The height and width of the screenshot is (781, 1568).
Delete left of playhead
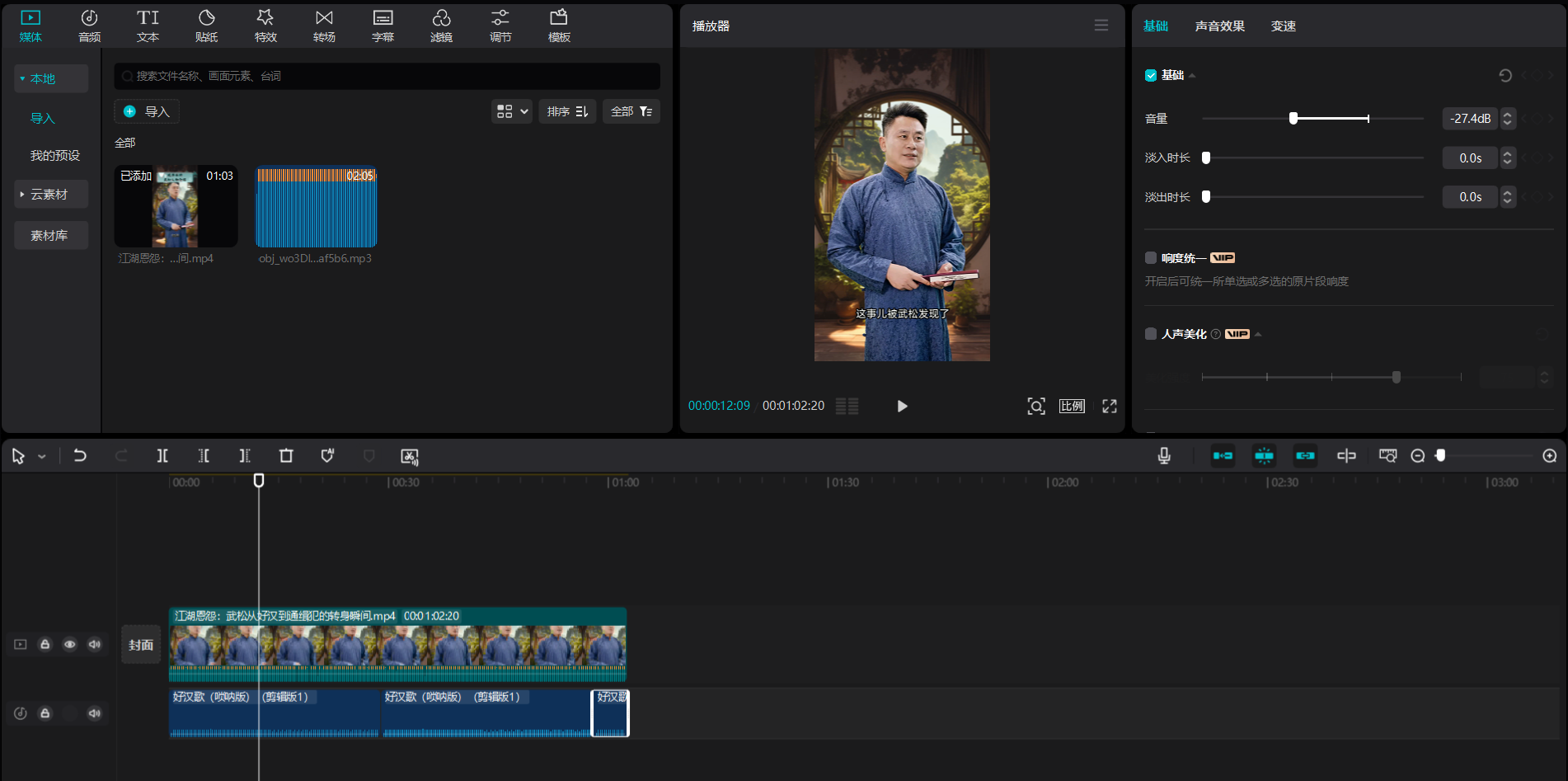point(204,455)
